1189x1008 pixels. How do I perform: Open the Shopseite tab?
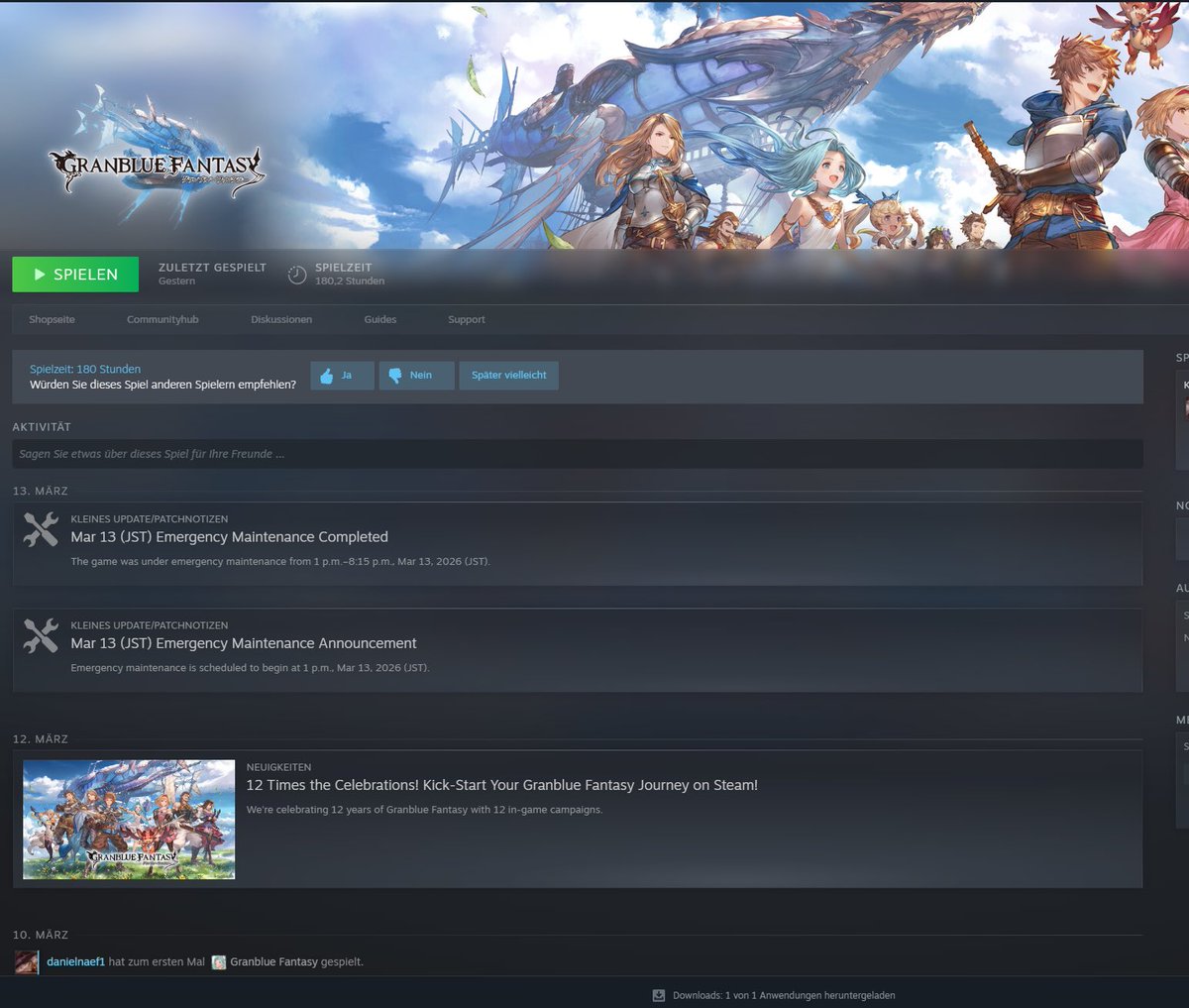[52, 319]
